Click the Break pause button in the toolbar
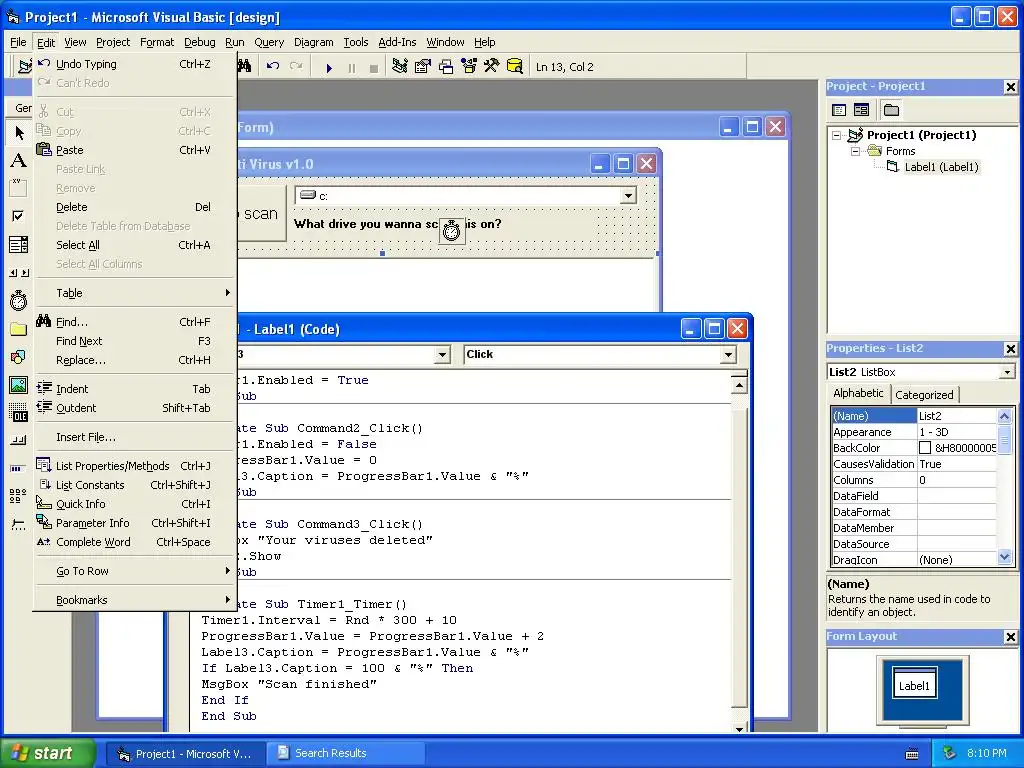 [x=351, y=67]
